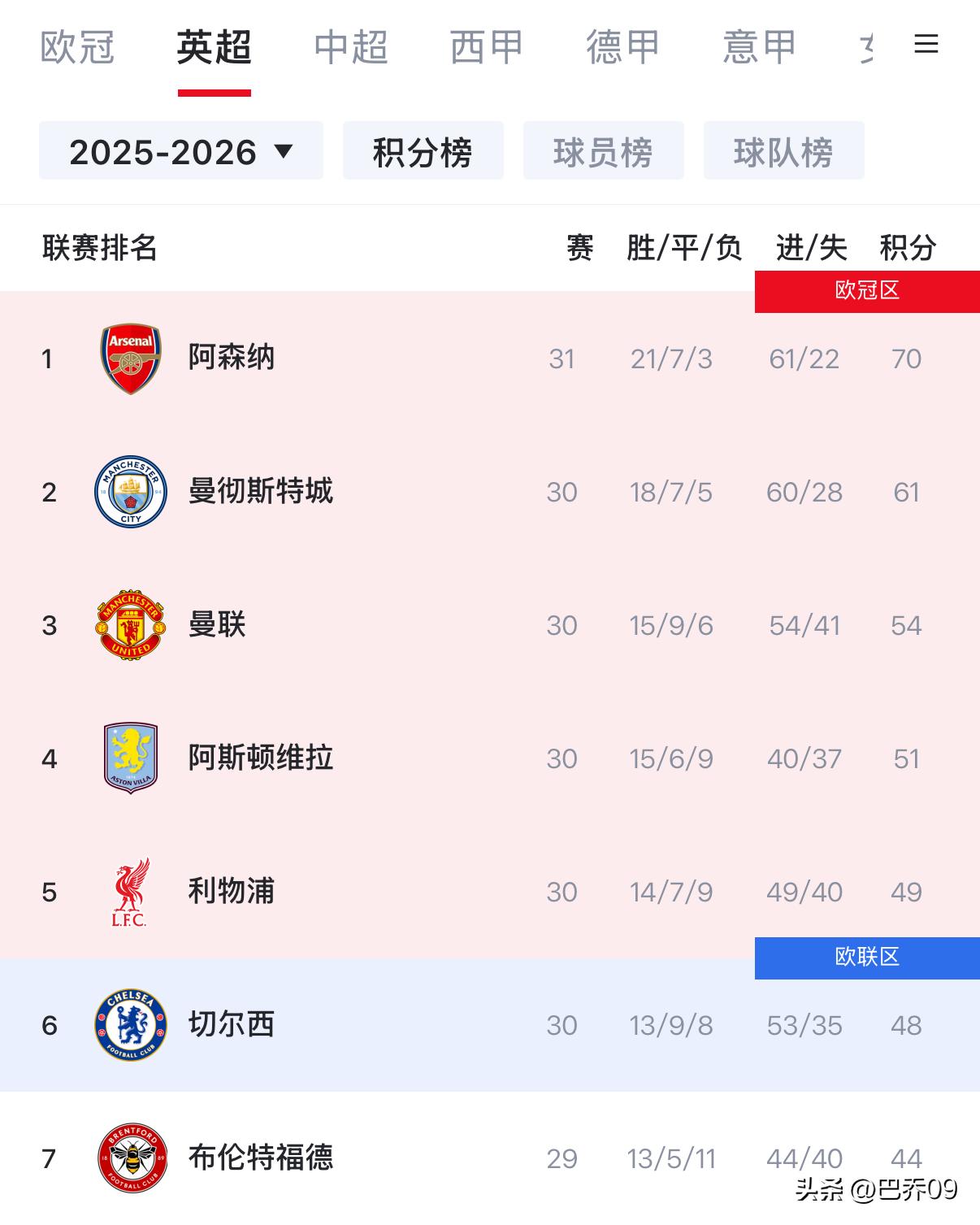The width and height of the screenshot is (980, 1225).
Task: Go to the 中超 tab
Action: point(350,47)
